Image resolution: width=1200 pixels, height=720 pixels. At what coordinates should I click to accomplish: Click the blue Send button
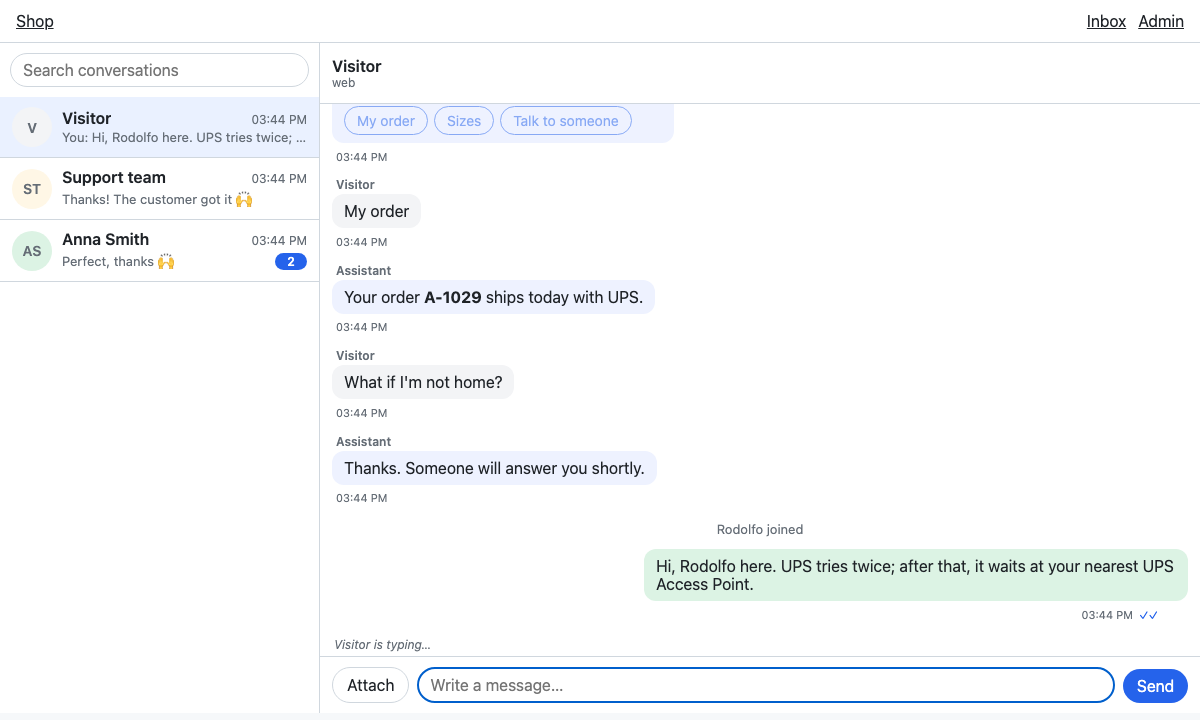tap(1155, 685)
